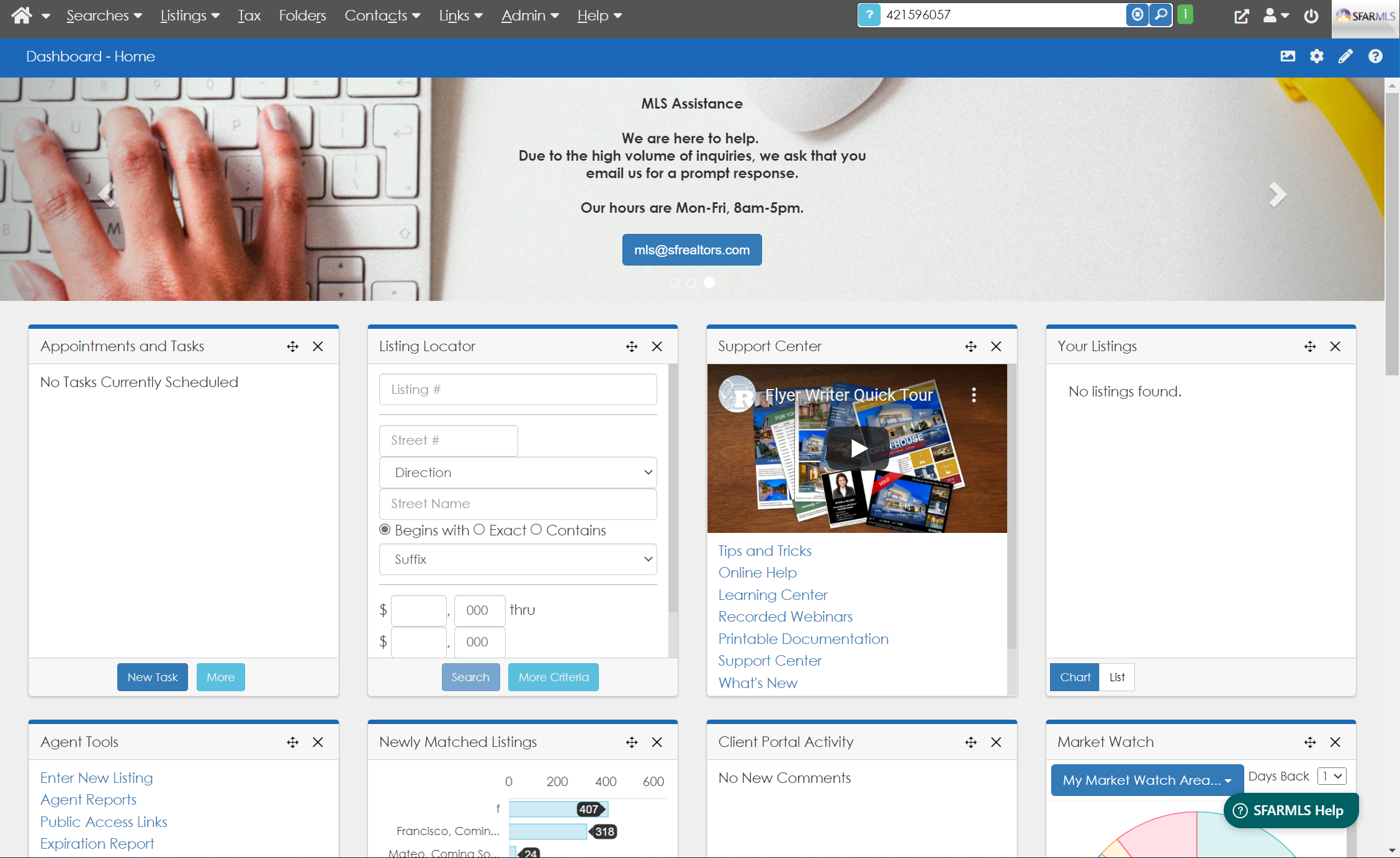The width and height of the screenshot is (1400, 858).
Task: Click the quick search magnifier icon
Action: pyautogui.click(x=1160, y=15)
